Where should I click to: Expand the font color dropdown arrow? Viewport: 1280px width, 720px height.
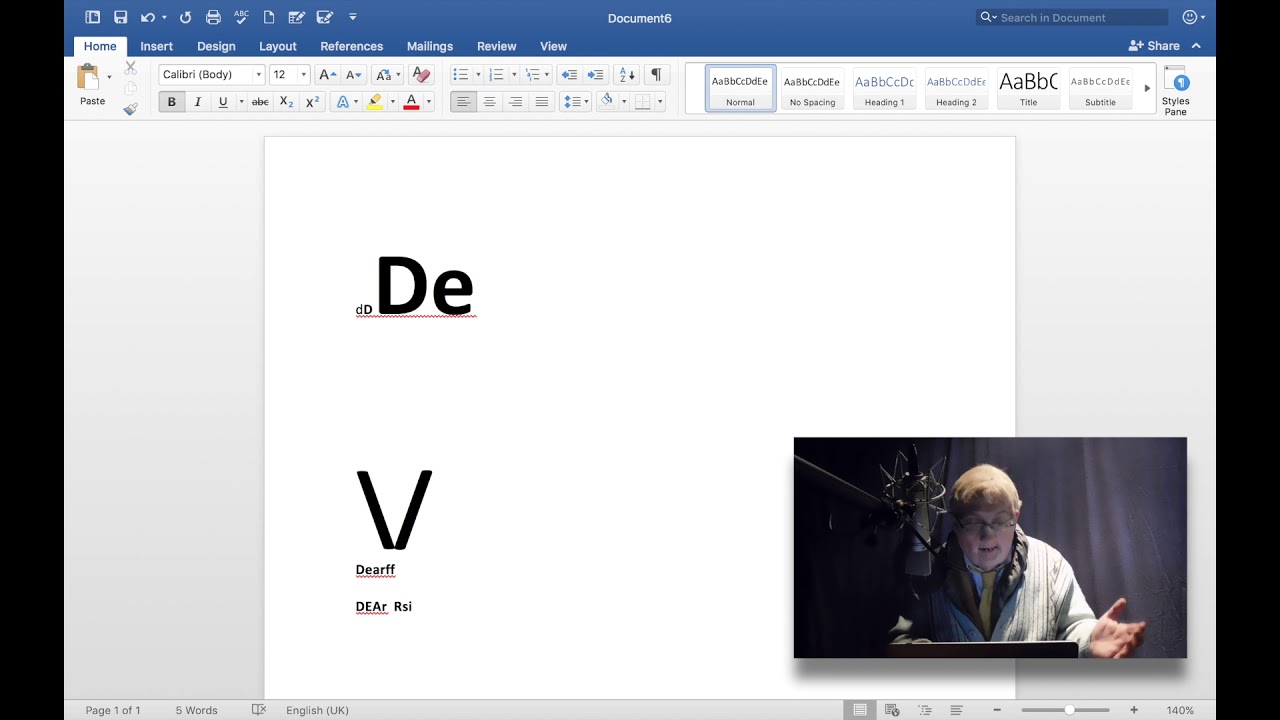click(428, 102)
